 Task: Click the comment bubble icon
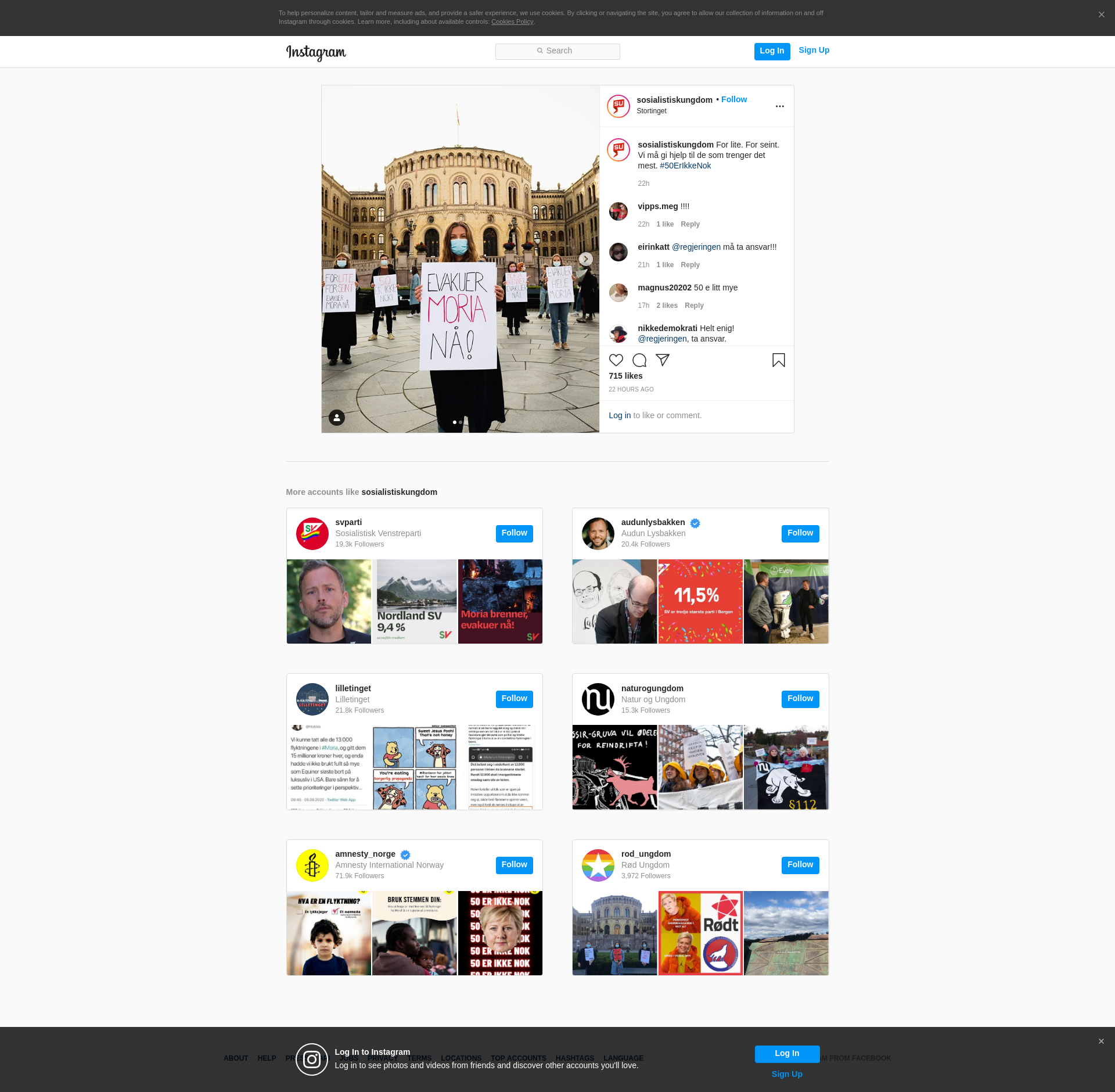[x=639, y=360]
